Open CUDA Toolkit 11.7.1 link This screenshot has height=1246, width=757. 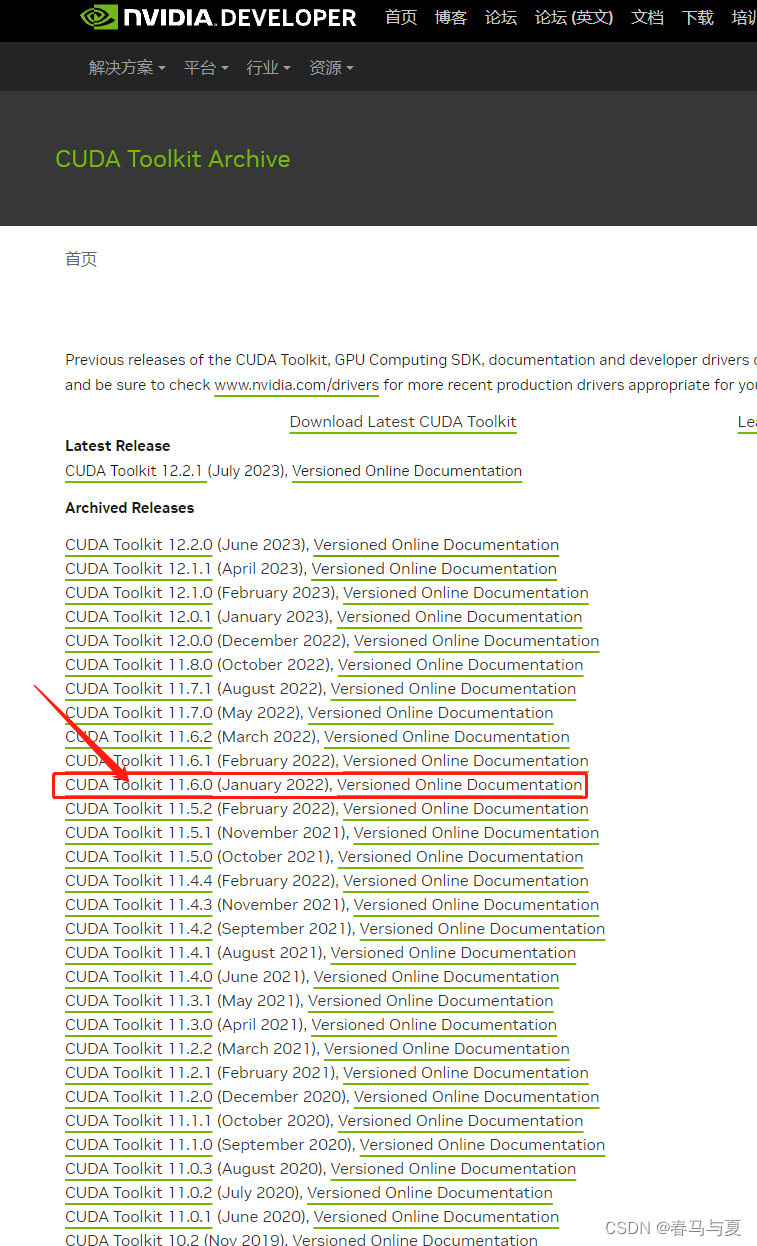pos(138,689)
